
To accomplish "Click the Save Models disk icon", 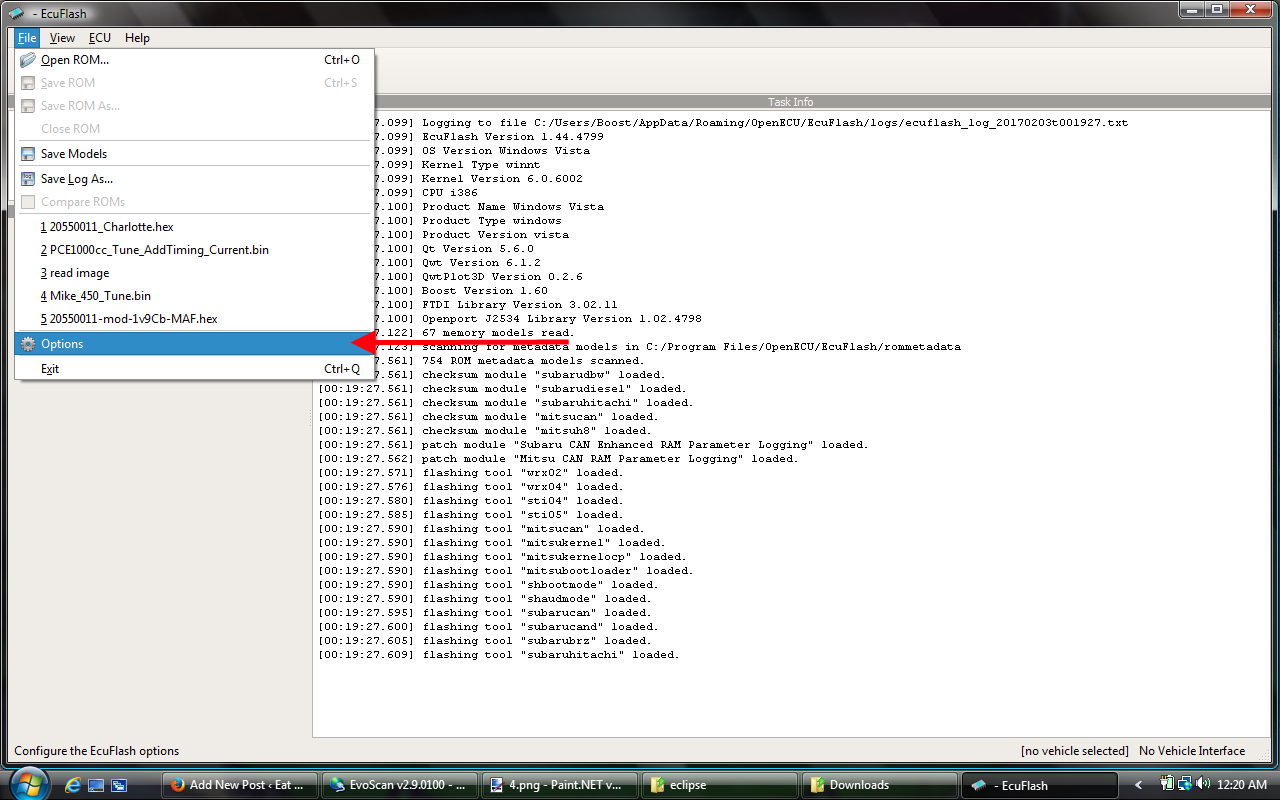I will (x=28, y=154).
